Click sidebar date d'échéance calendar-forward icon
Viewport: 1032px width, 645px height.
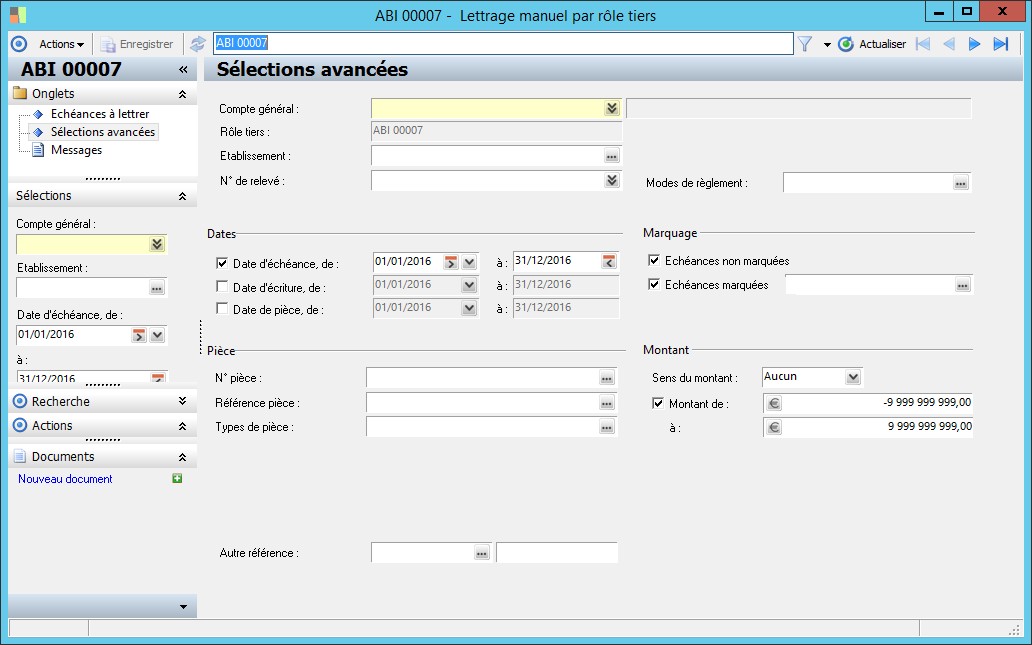coord(138,335)
